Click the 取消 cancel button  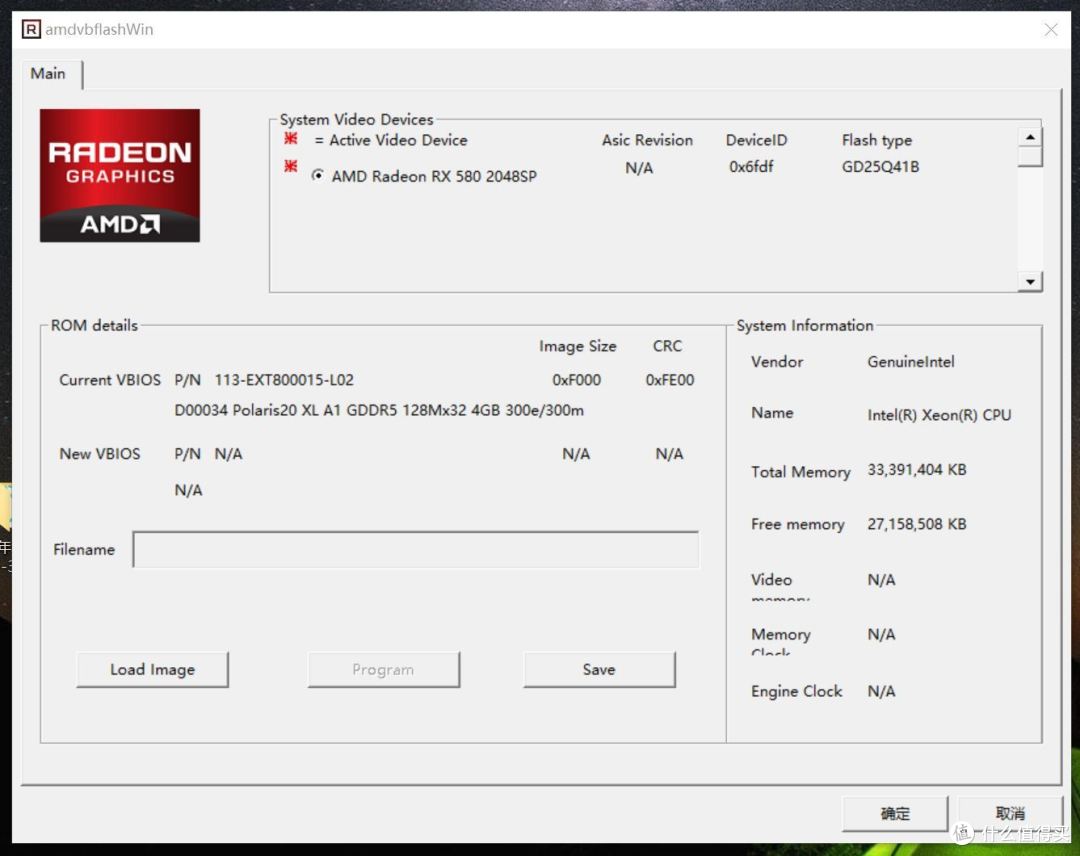pos(1010,813)
